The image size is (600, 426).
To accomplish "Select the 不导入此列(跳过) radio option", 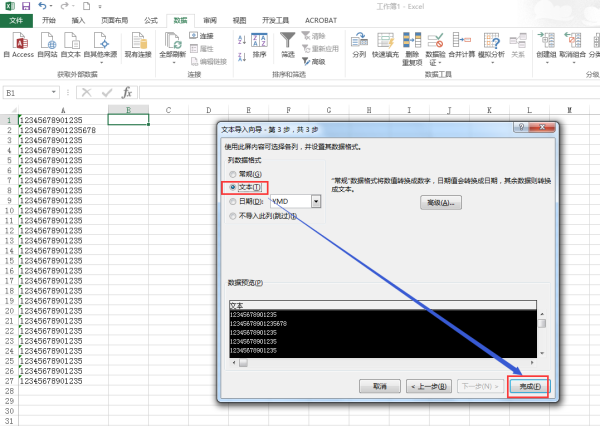I will pos(235,215).
